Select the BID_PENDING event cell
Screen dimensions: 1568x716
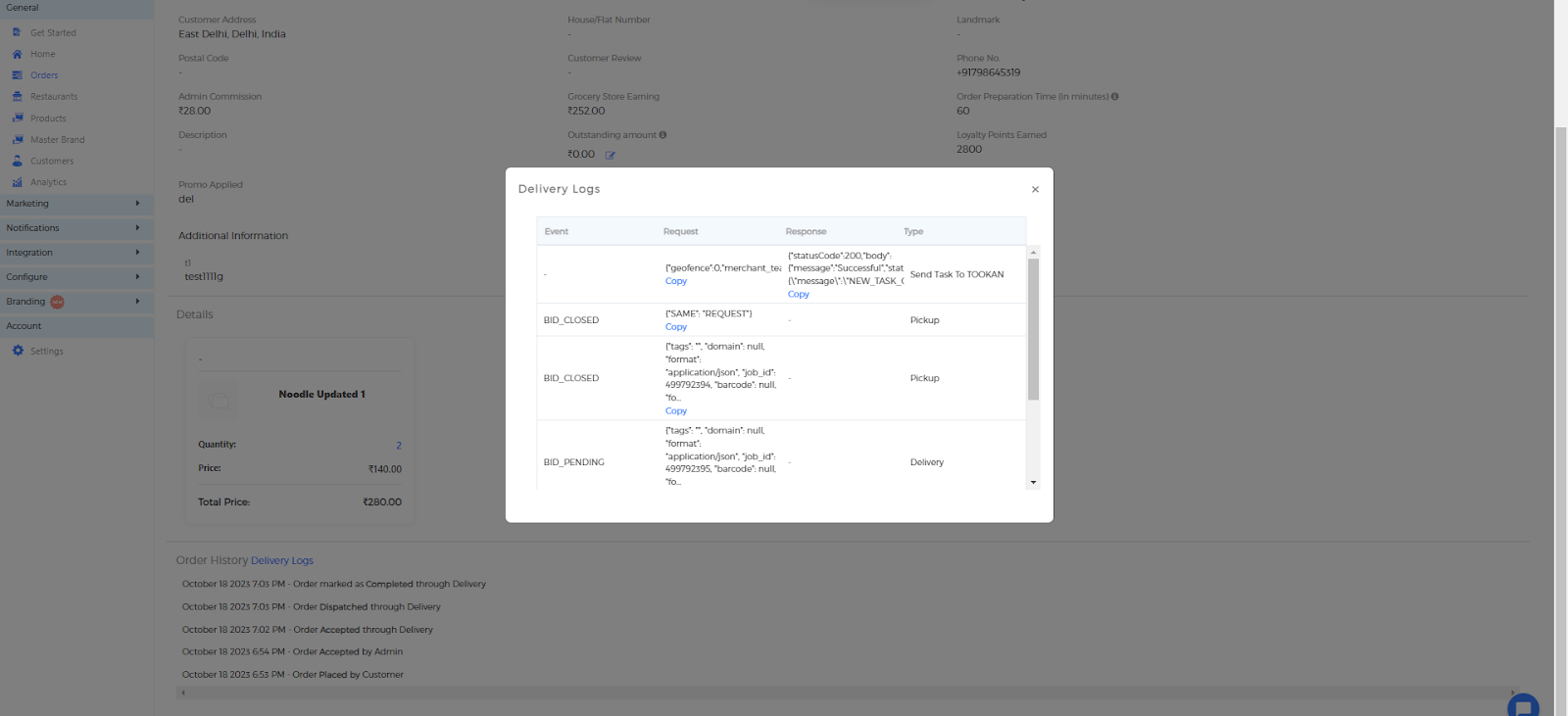tap(574, 462)
